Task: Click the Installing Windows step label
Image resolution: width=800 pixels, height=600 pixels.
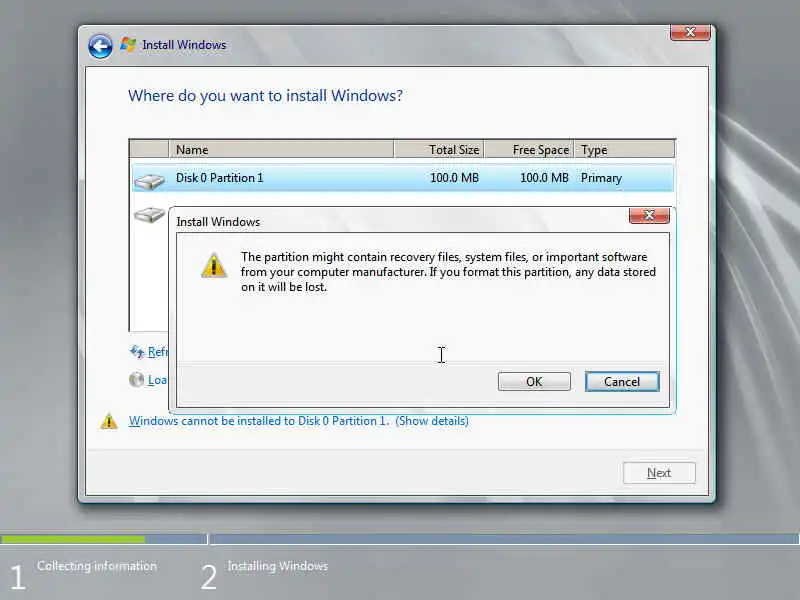Action: (x=278, y=566)
